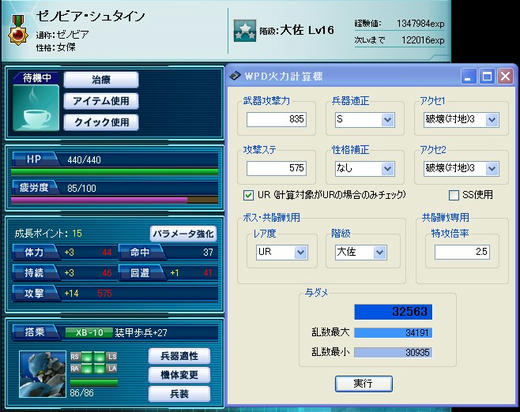Click 実行 to run the calculation
The image size is (520, 412).
click(x=364, y=384)
